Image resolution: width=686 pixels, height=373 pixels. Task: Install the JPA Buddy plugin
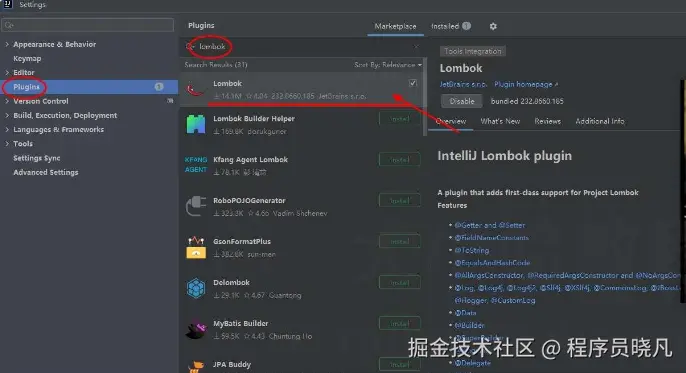tap(399, 364)
